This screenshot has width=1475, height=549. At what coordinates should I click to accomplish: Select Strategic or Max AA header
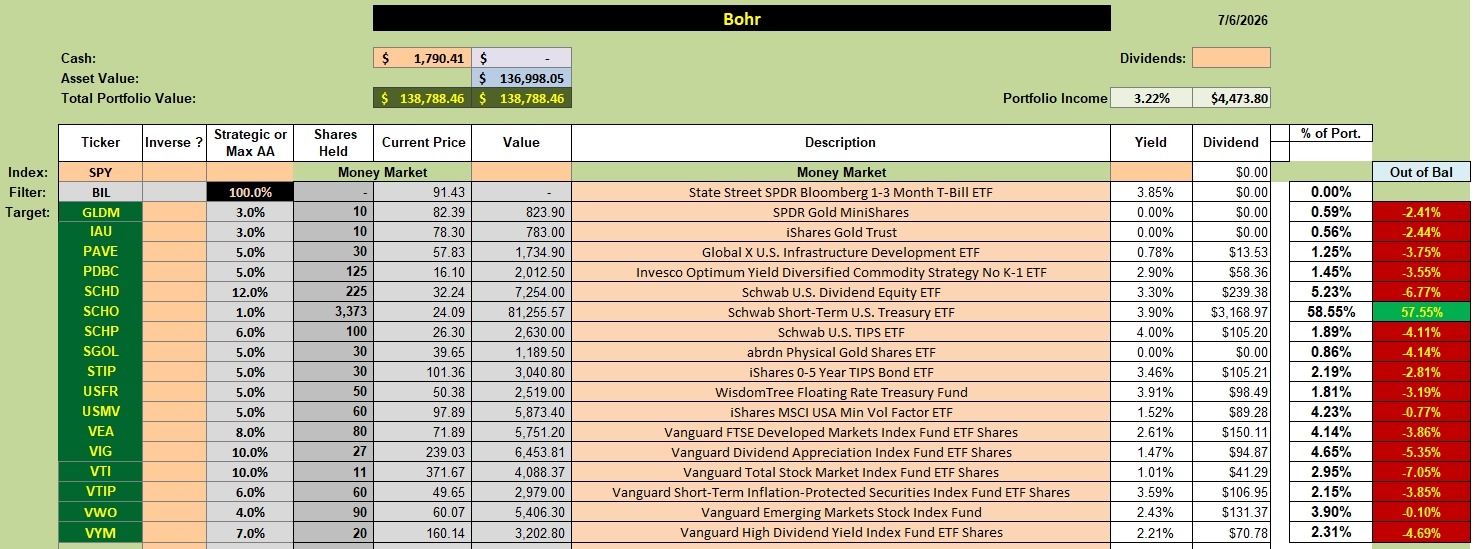250,143
